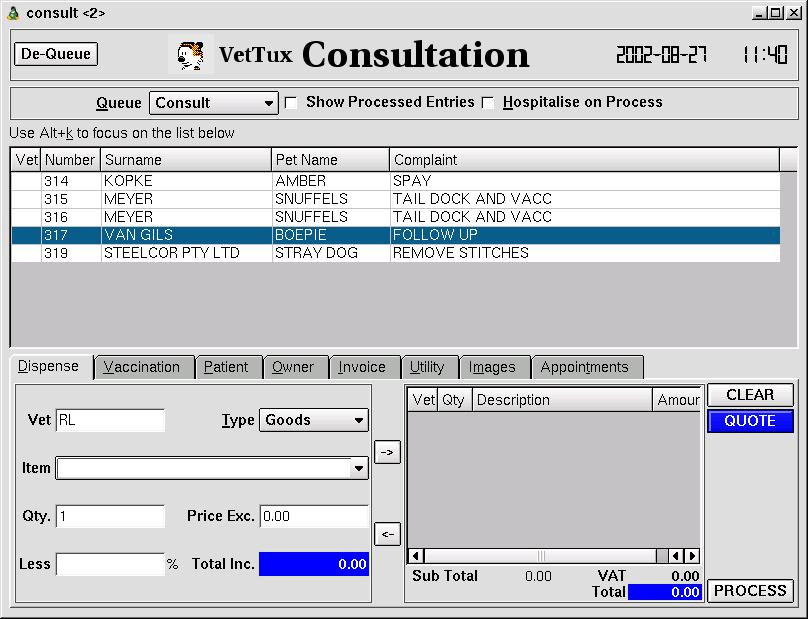Sort by the Surname column header

click(x=186, y=160)
